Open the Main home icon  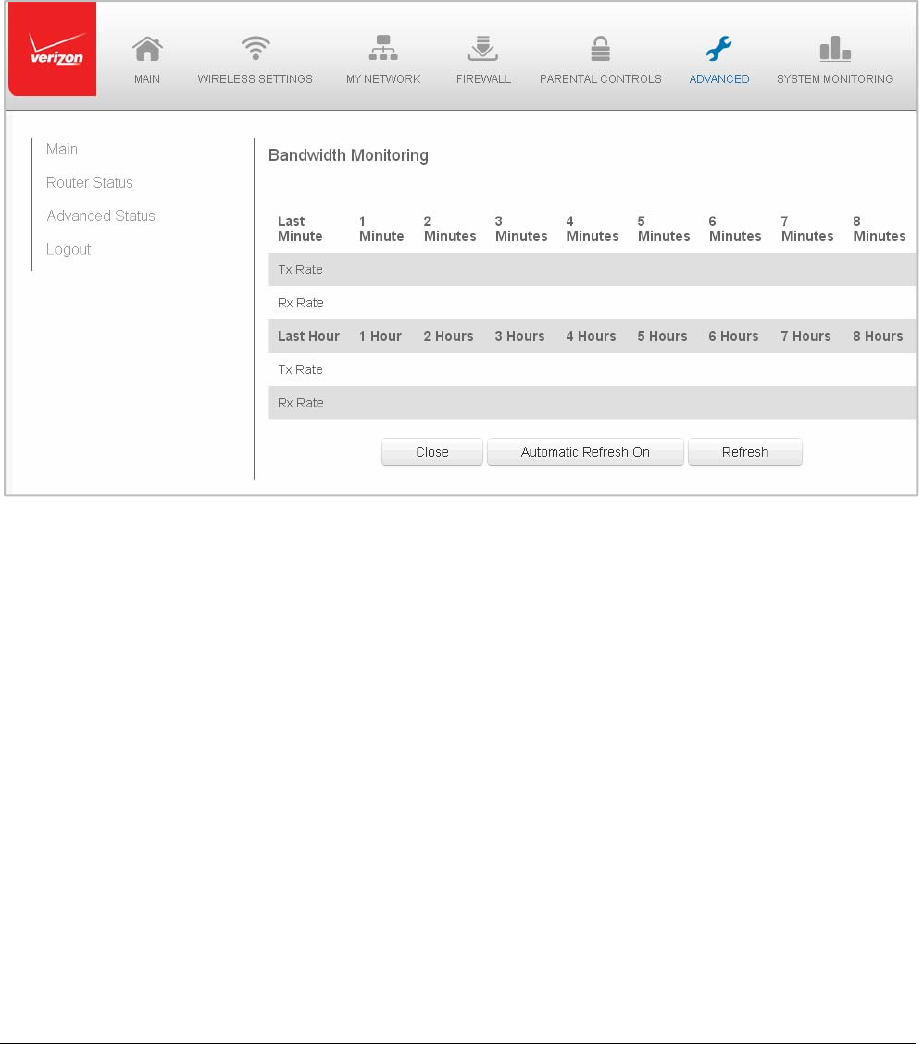point(147,49)
